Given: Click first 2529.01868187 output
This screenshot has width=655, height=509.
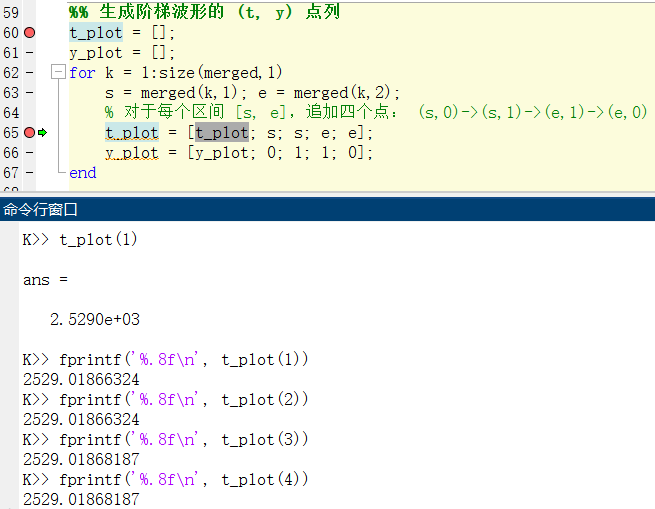Looking at the screenshot, I should (x=81, y=460).
